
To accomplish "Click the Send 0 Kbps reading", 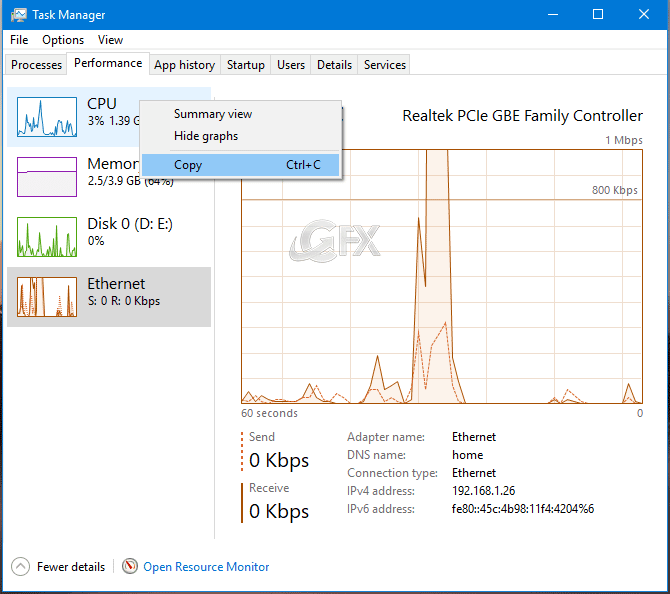I will 279,460.
